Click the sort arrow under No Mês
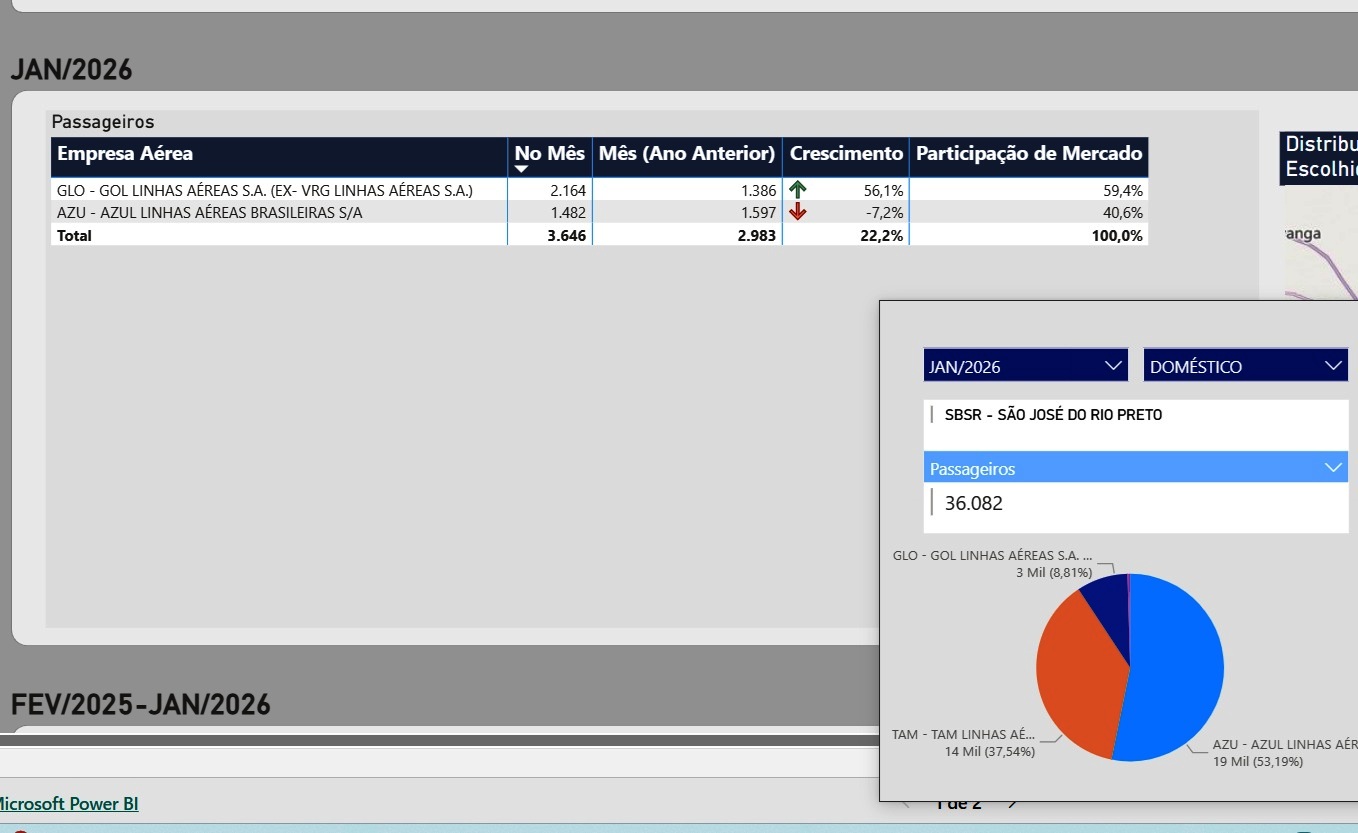 521,170
